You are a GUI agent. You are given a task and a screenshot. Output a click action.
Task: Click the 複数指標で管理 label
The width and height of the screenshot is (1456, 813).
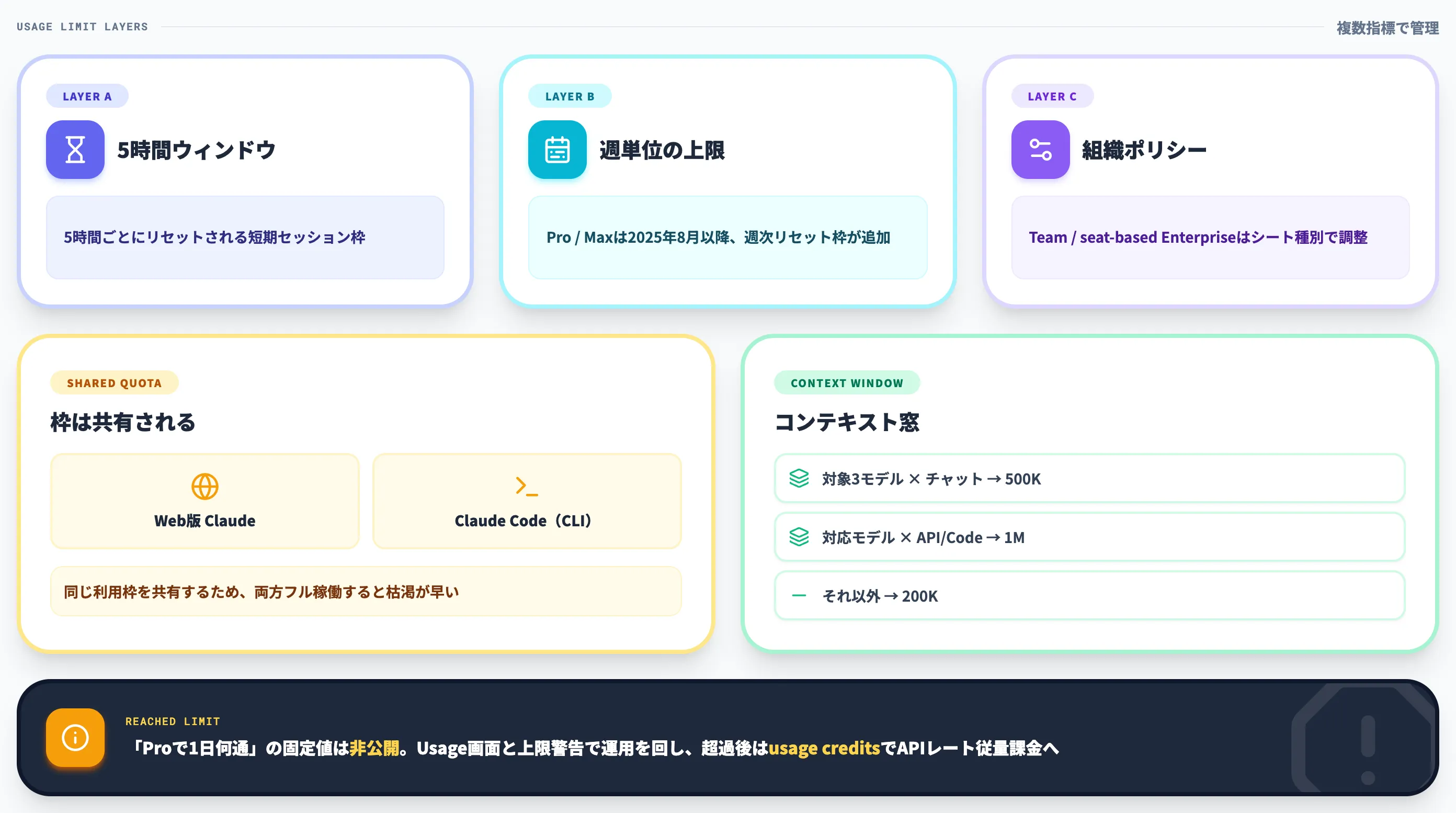click(1387, 27)
